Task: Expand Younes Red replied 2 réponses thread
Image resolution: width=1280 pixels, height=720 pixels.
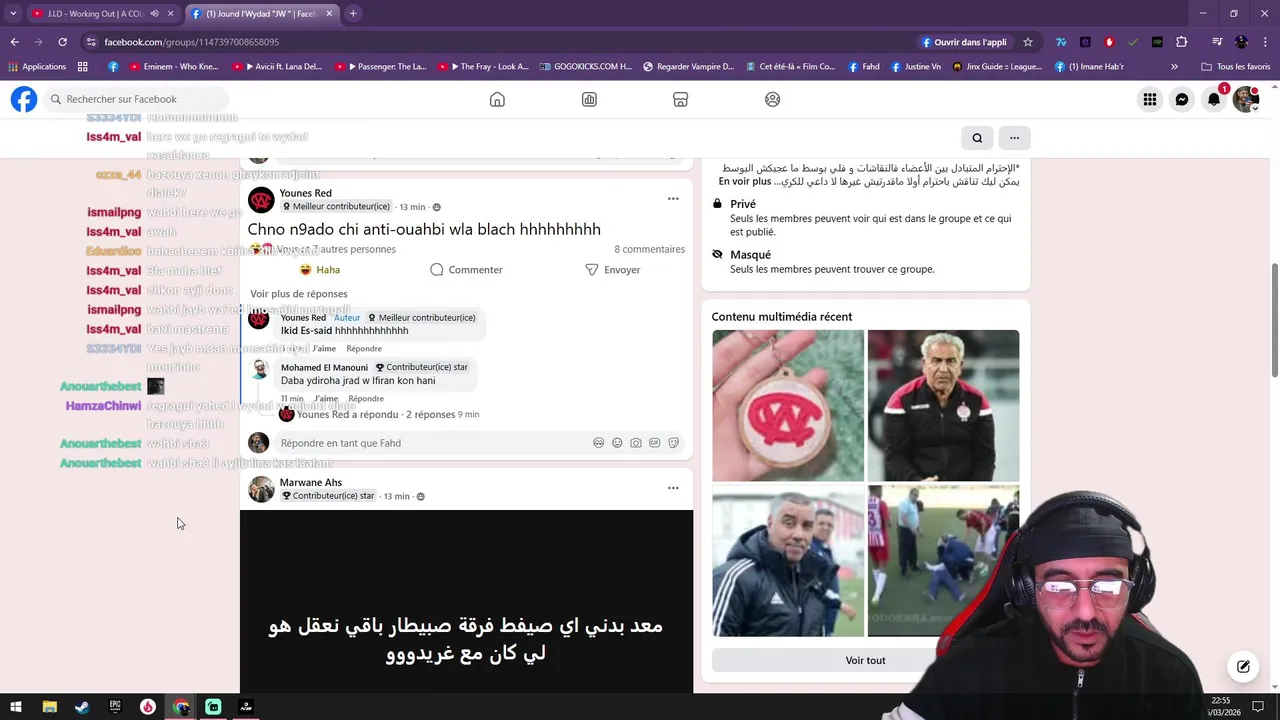Action: [388, 414]
